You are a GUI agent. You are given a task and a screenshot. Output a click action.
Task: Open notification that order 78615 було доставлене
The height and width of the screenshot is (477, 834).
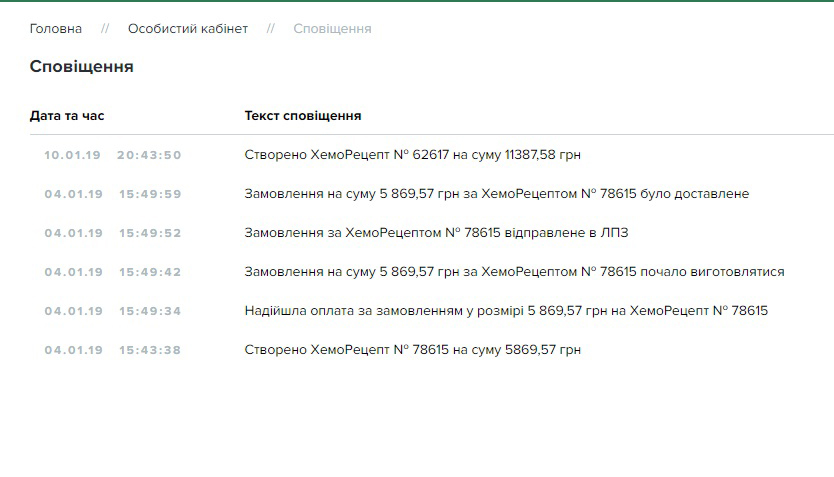pos(496,194)
